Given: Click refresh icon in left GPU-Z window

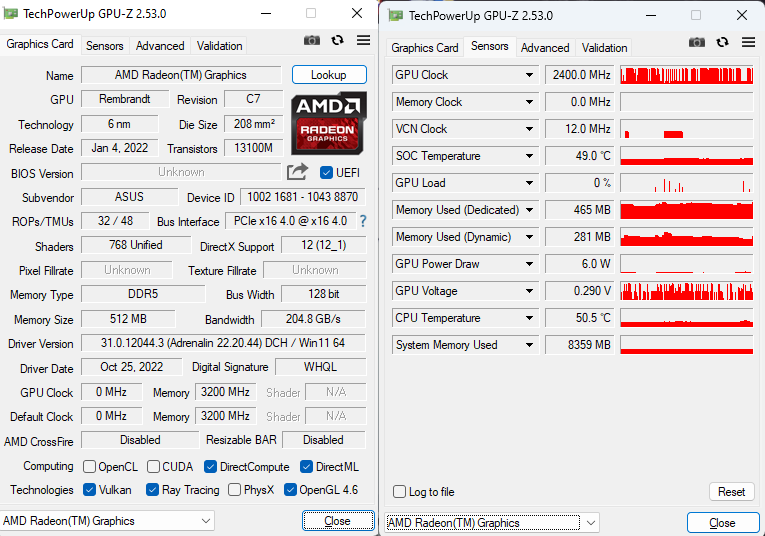Looking at the screenshot, I should pos(337,40).
